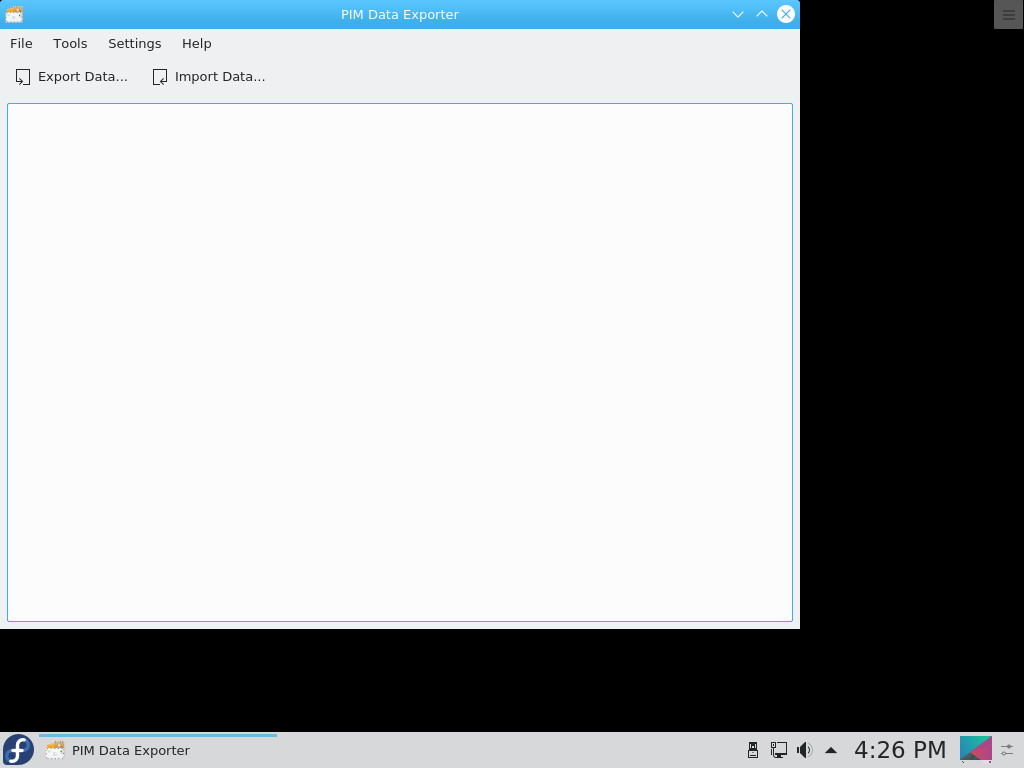Open the desktop toolbox hamburger menu
The image size is (1024, 768).
point(1008,14)
